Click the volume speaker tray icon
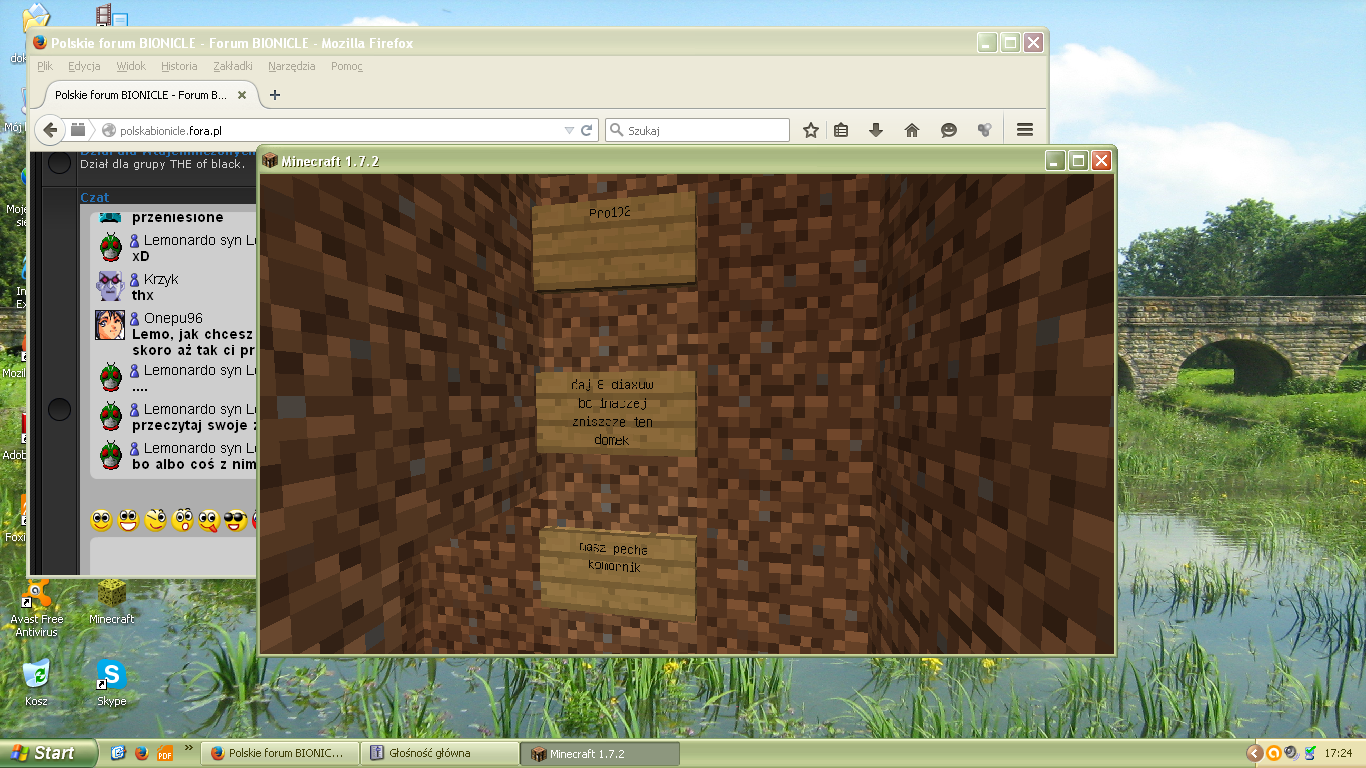Viewport: 1366px width, 768px height. coord(1290,753)
